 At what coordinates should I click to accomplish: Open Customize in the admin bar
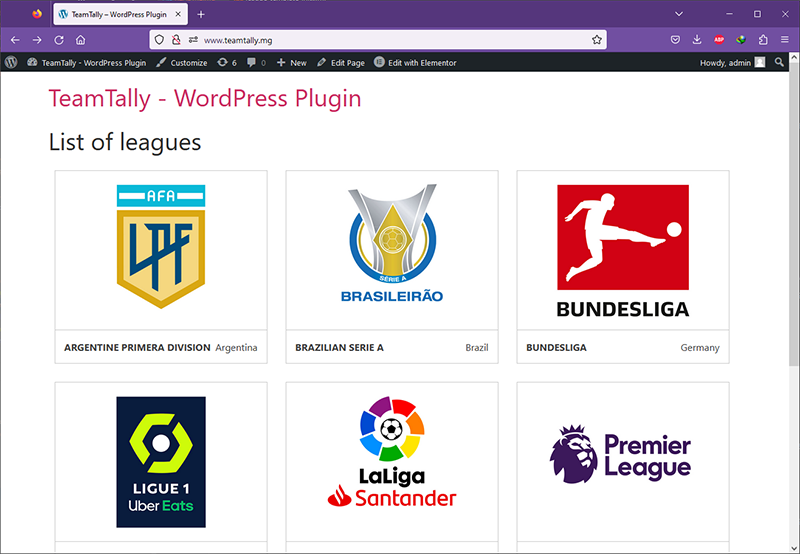[182, 63]
